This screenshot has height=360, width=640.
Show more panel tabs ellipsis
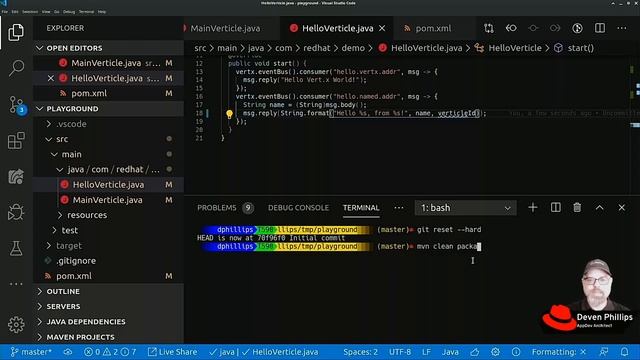[x=399, y=208]
